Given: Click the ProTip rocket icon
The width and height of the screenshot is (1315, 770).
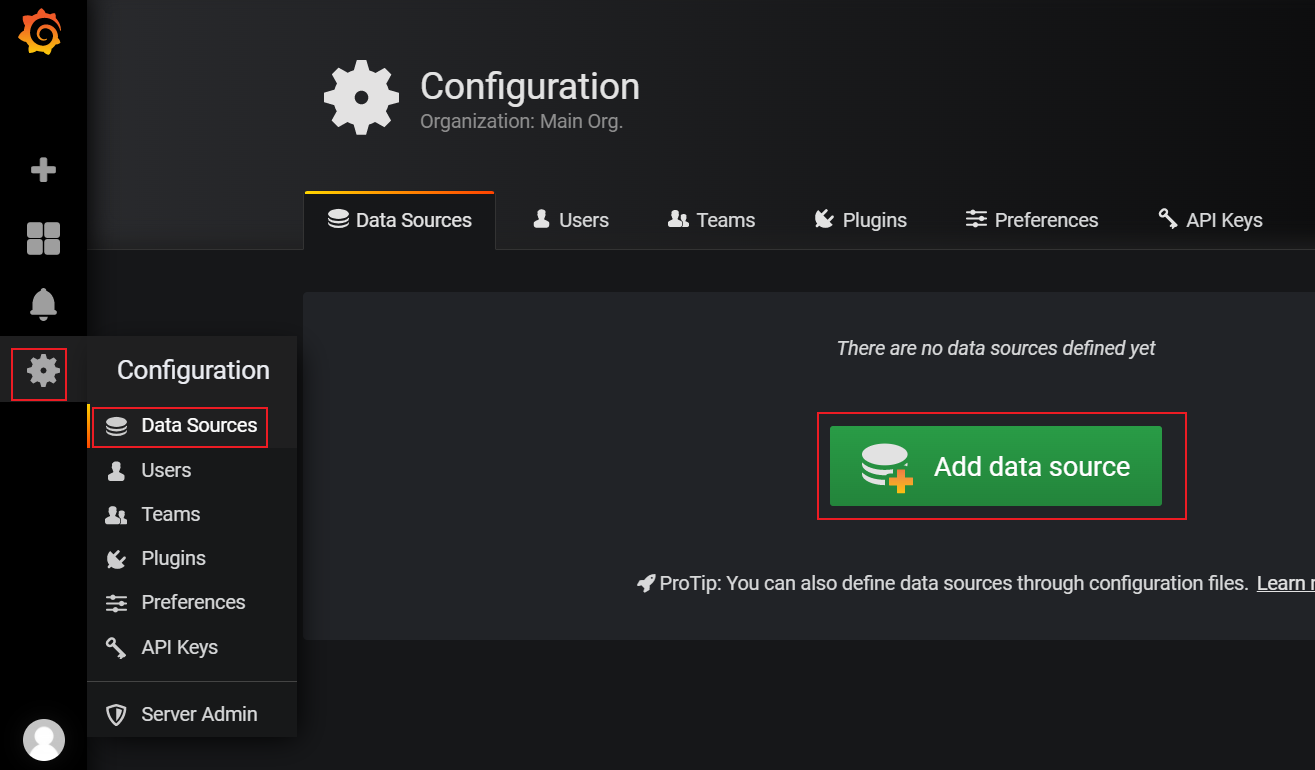Looking at the screenshot, I should (646, 583).
